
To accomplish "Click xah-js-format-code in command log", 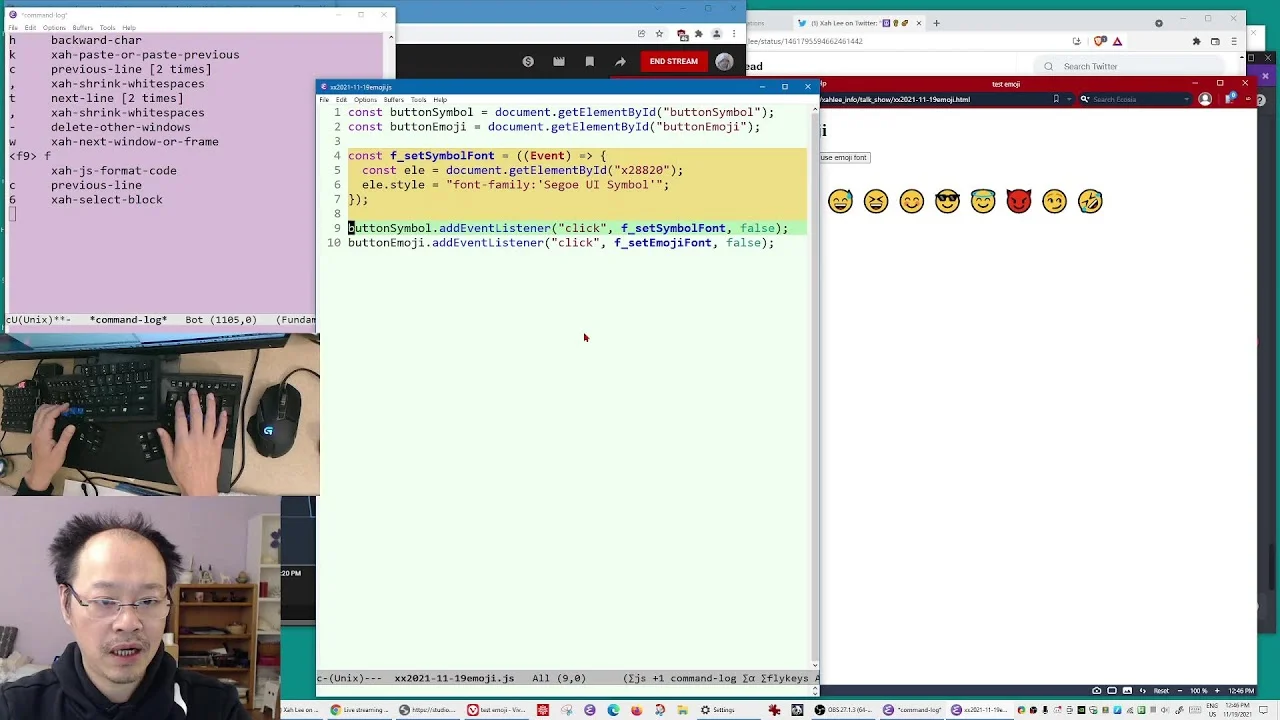I will tap(114, 171).
